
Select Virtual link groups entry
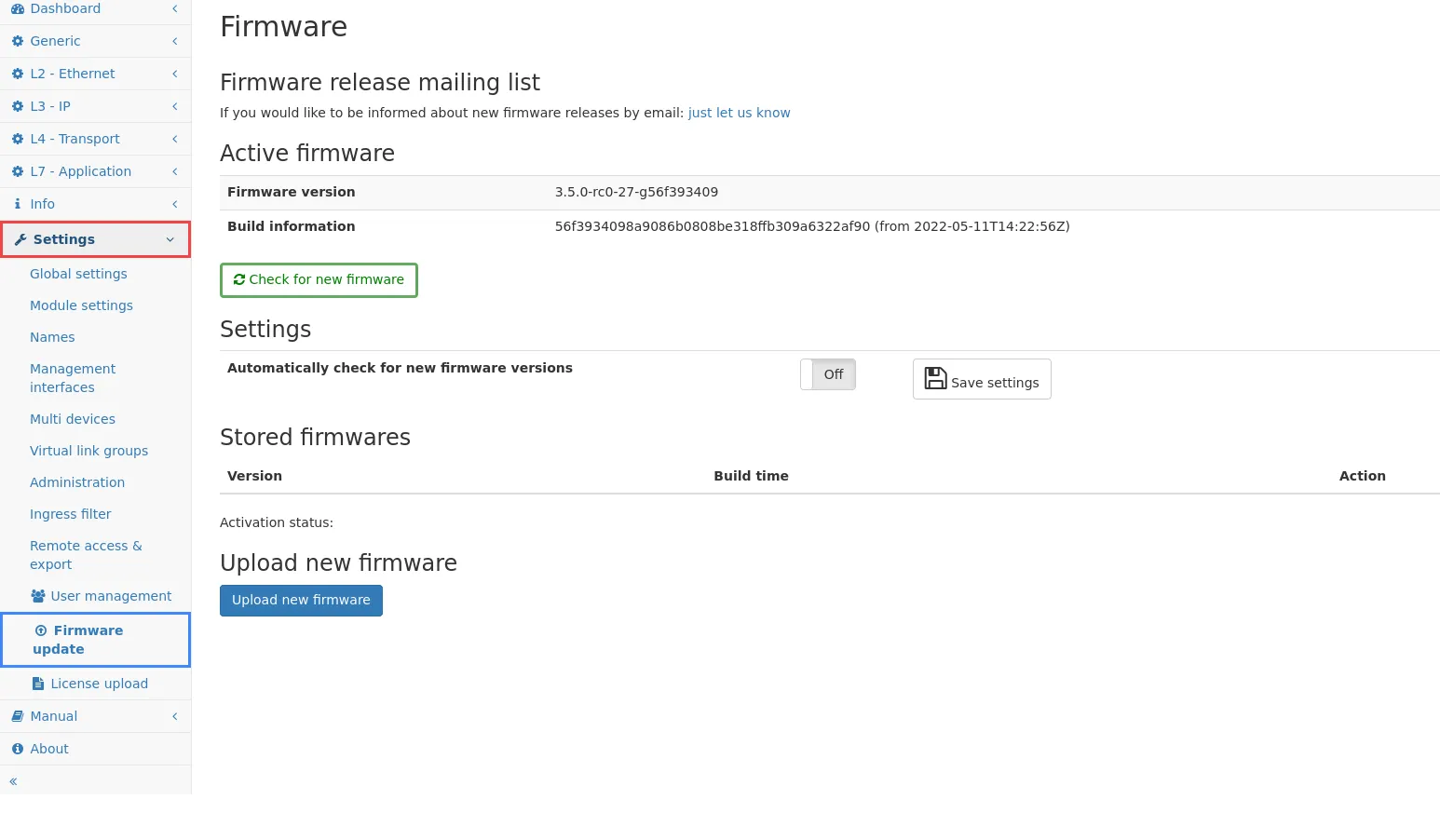coord(88,451)
